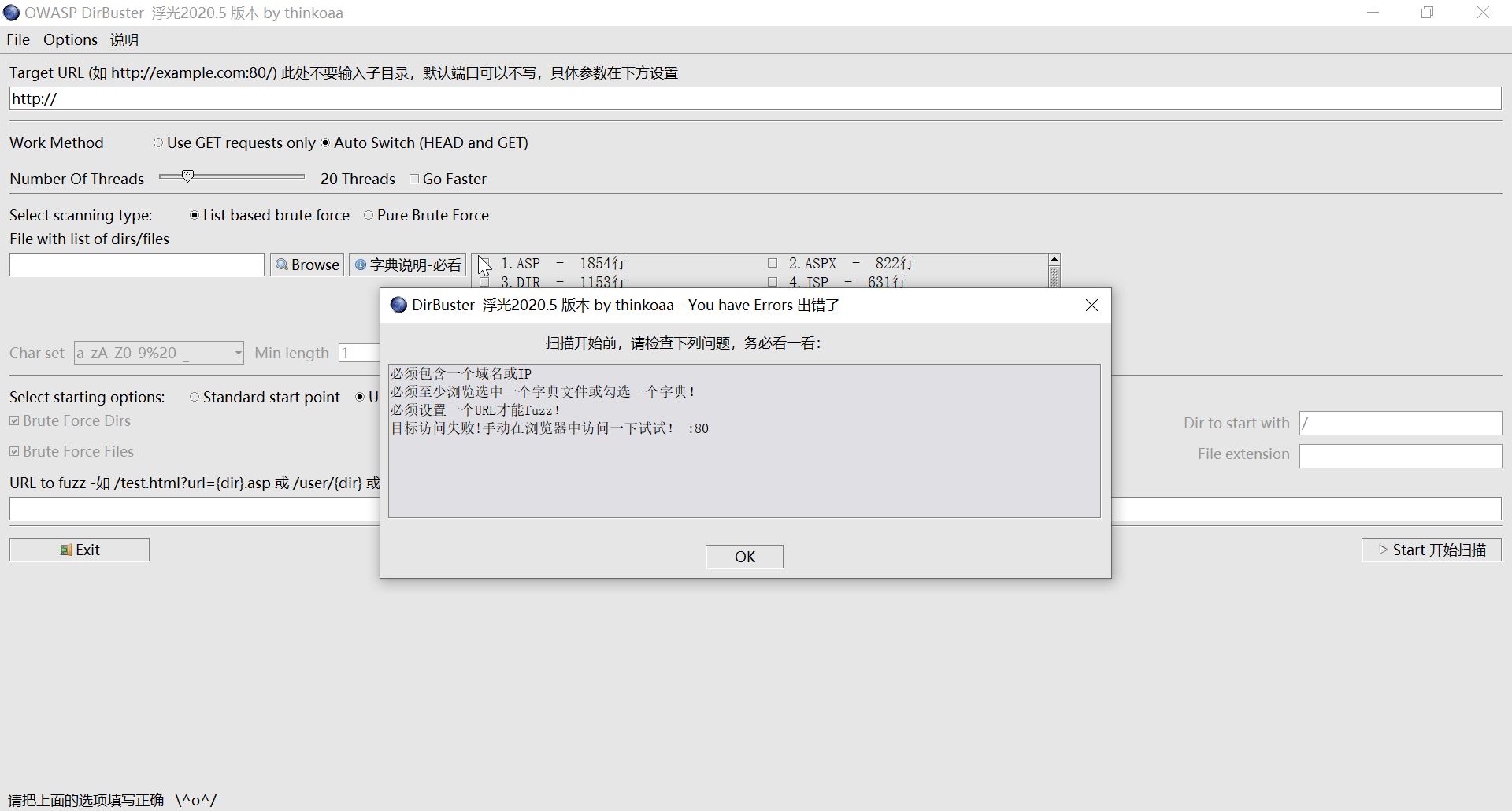Click the DirBuster app icon in title bar
This screenshot has height=811, width=1512.
(11, 13)
